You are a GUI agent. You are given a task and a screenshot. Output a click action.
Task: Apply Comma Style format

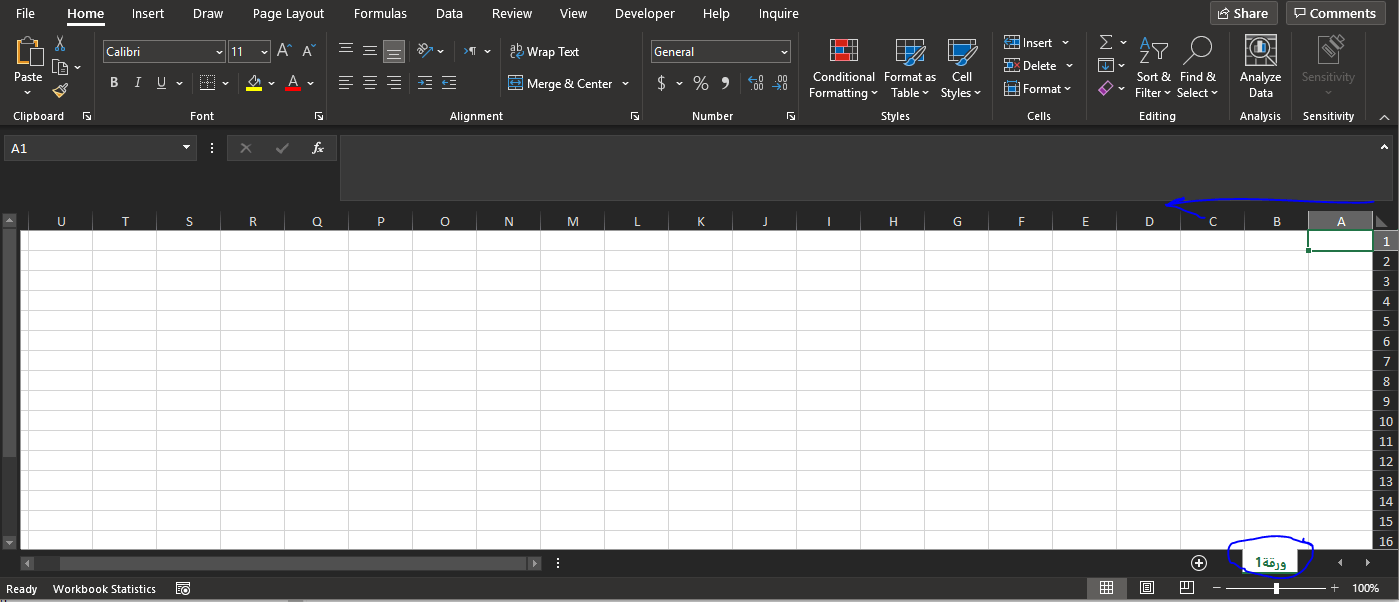click(x=726, y=83)
